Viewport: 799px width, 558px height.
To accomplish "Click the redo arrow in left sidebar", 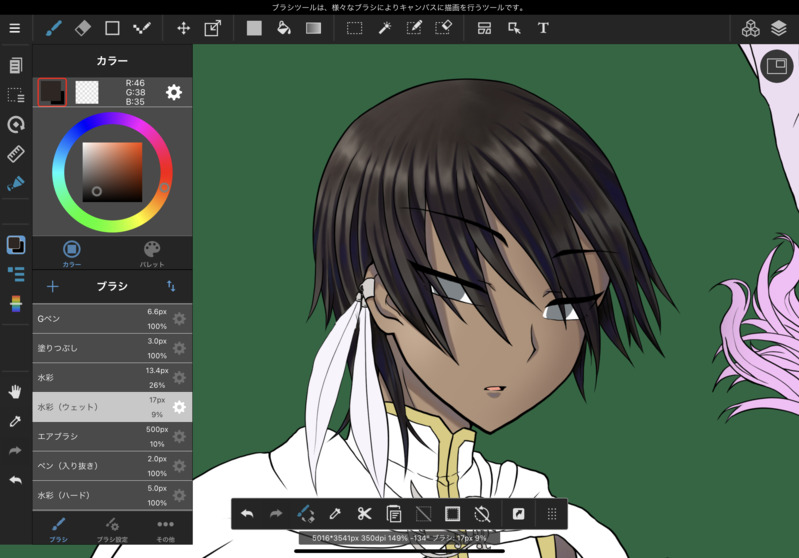I will coord(15,450).
